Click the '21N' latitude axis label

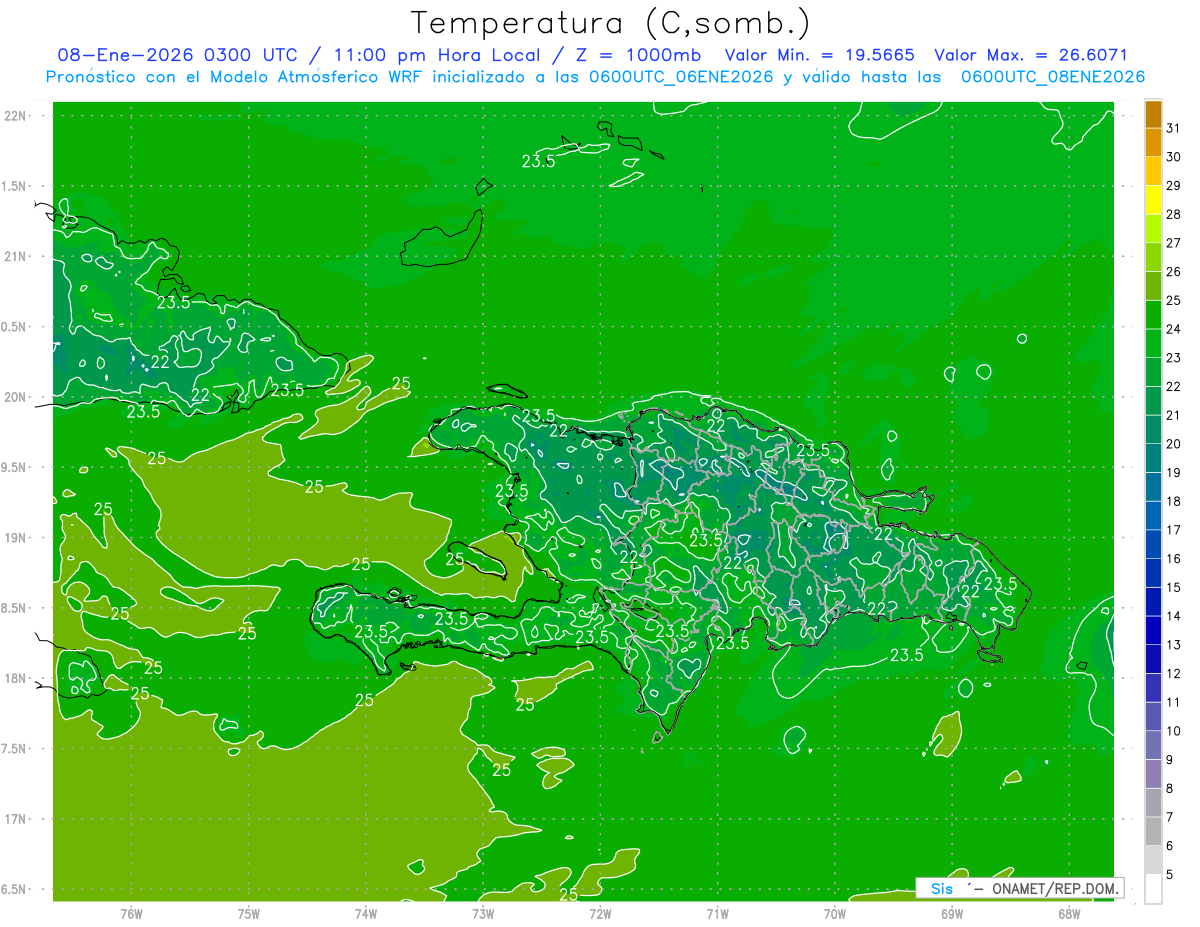[17, 256]
